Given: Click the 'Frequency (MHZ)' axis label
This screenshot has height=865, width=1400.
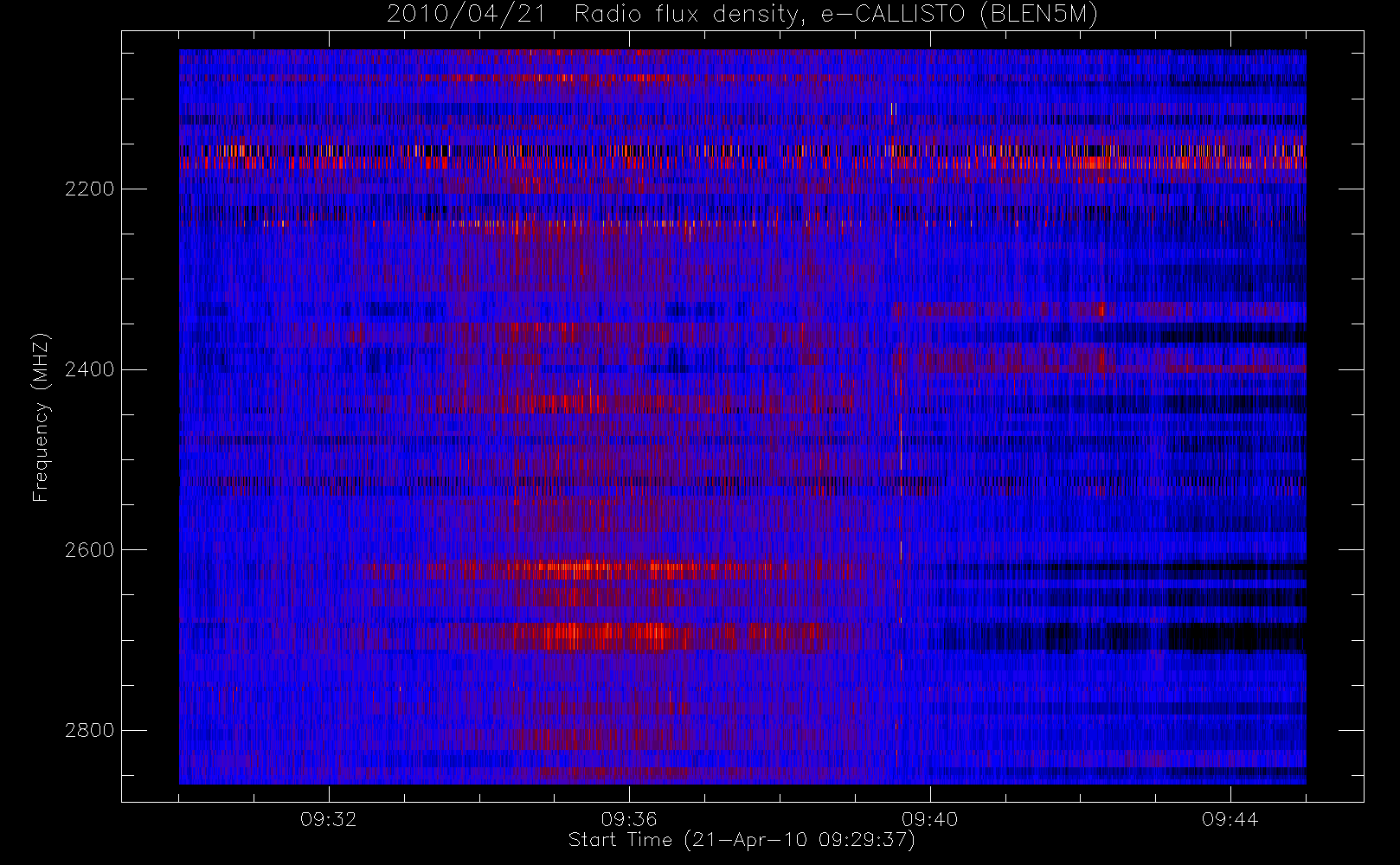Looking at the screenshot, I should pos(41,417).
